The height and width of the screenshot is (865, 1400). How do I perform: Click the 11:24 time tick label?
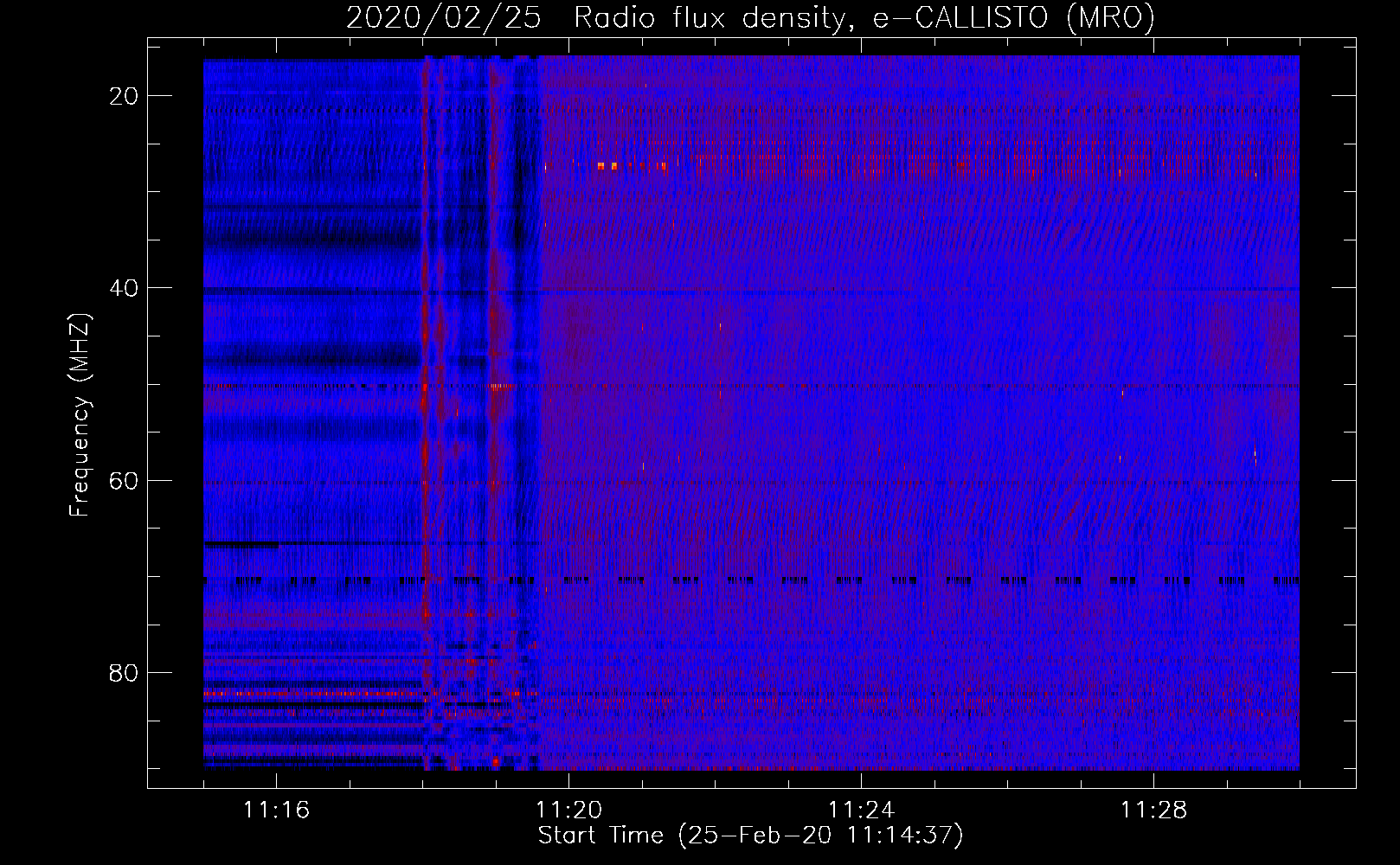click(861, 811)
